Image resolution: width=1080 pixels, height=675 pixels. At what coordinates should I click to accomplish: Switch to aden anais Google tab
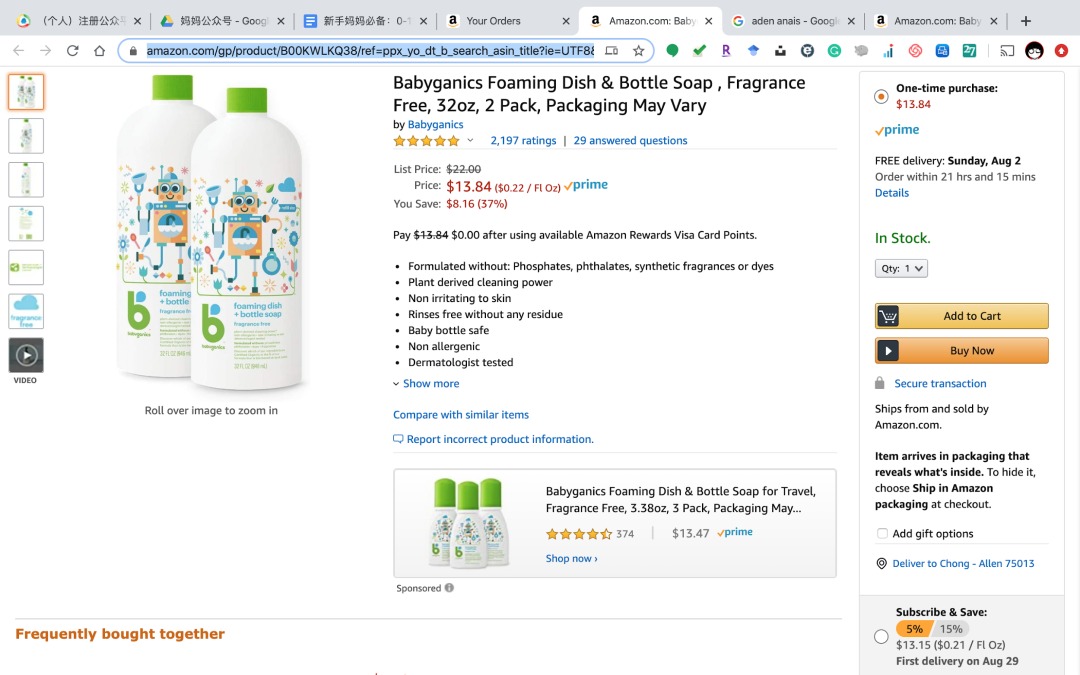pos(793,21)
